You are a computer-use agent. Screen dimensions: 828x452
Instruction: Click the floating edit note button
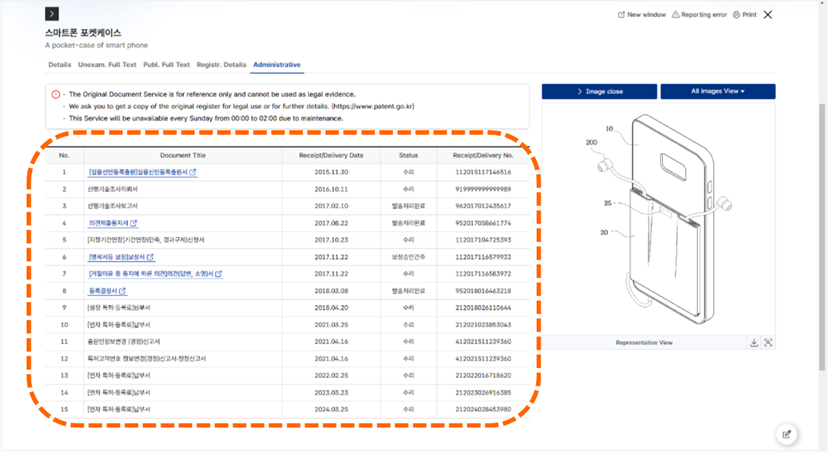tap(787, 434)
